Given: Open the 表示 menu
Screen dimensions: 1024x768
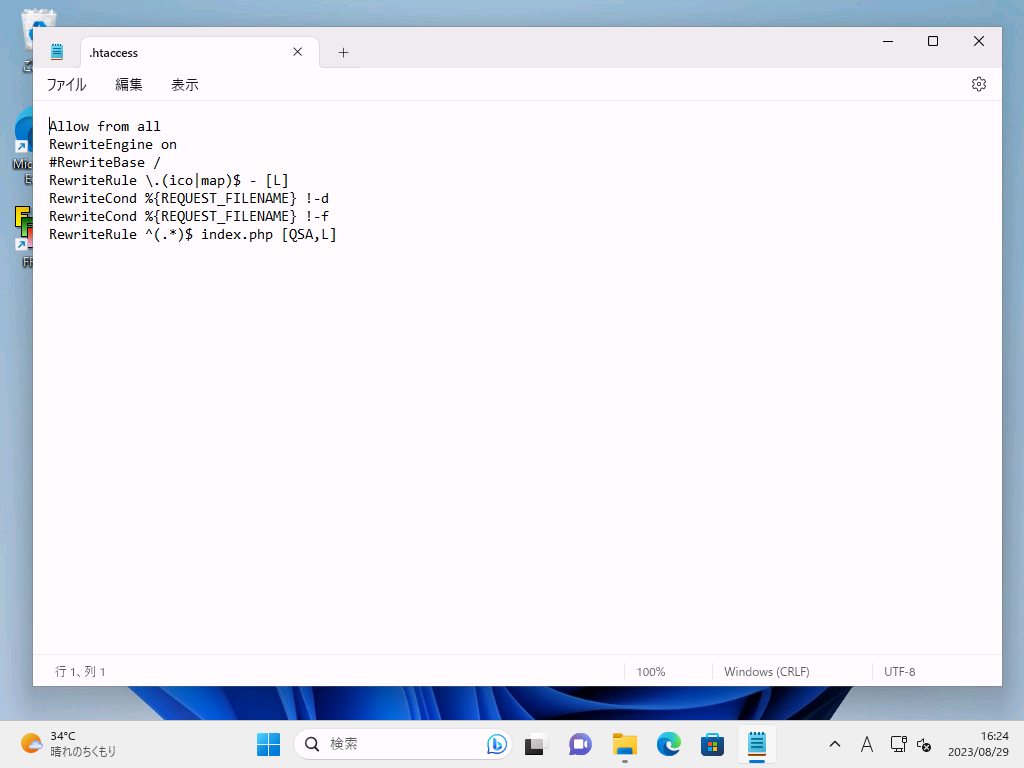Looking at the screenshot, I should click(x=185, y=85).
